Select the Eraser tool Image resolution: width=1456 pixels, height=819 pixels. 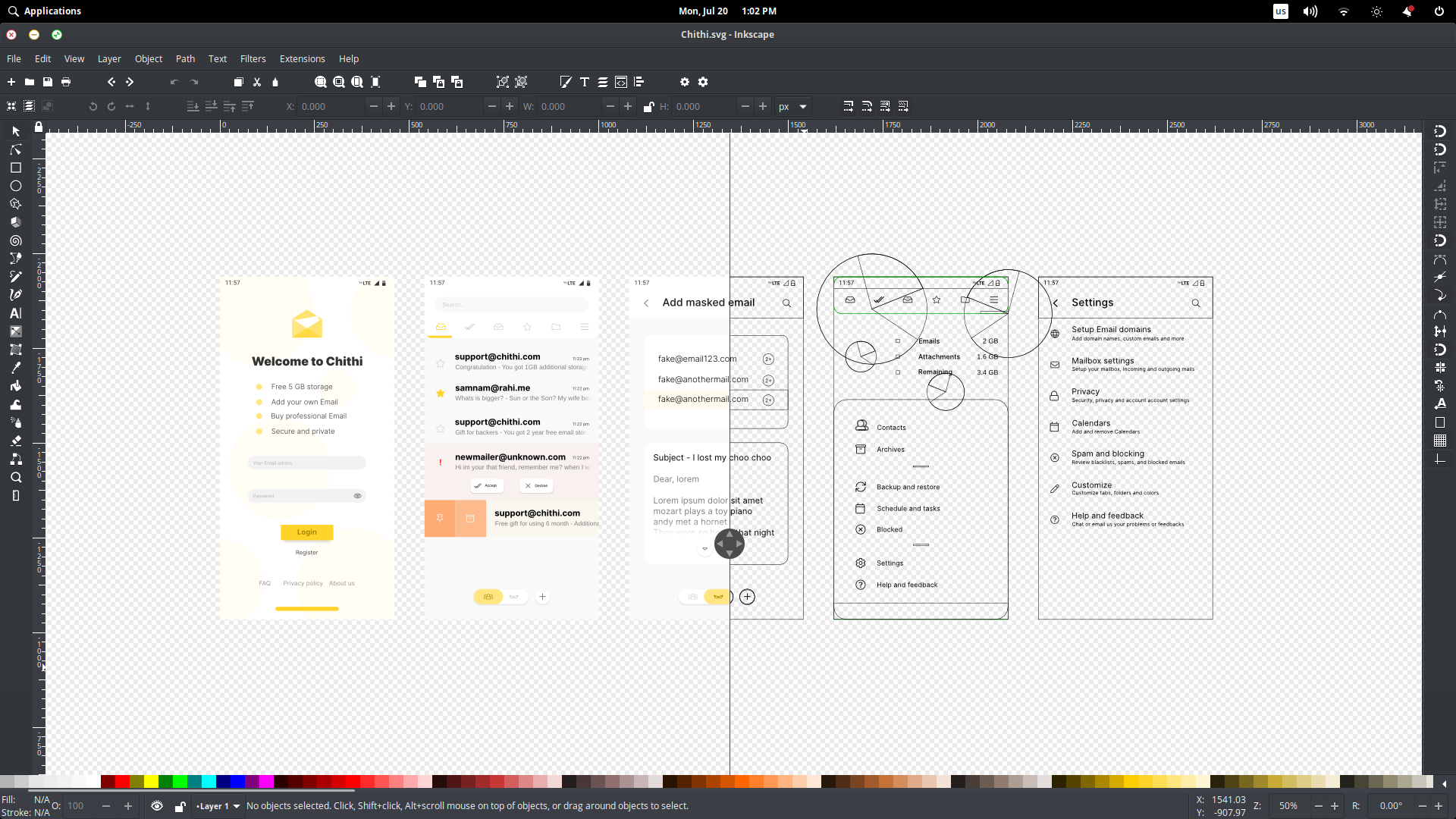point(15,441)
